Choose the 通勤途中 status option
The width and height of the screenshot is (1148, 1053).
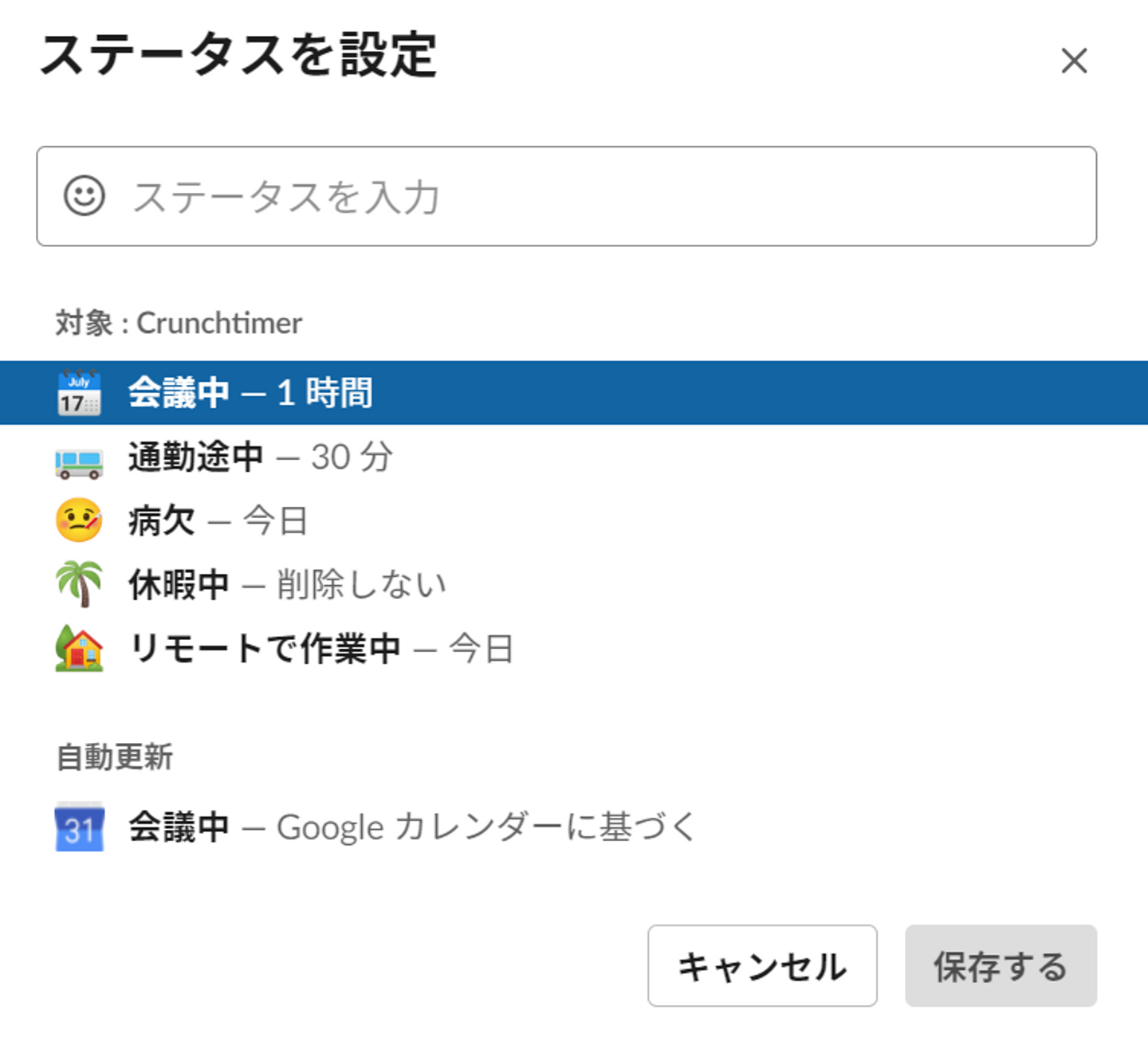(196, 458)
